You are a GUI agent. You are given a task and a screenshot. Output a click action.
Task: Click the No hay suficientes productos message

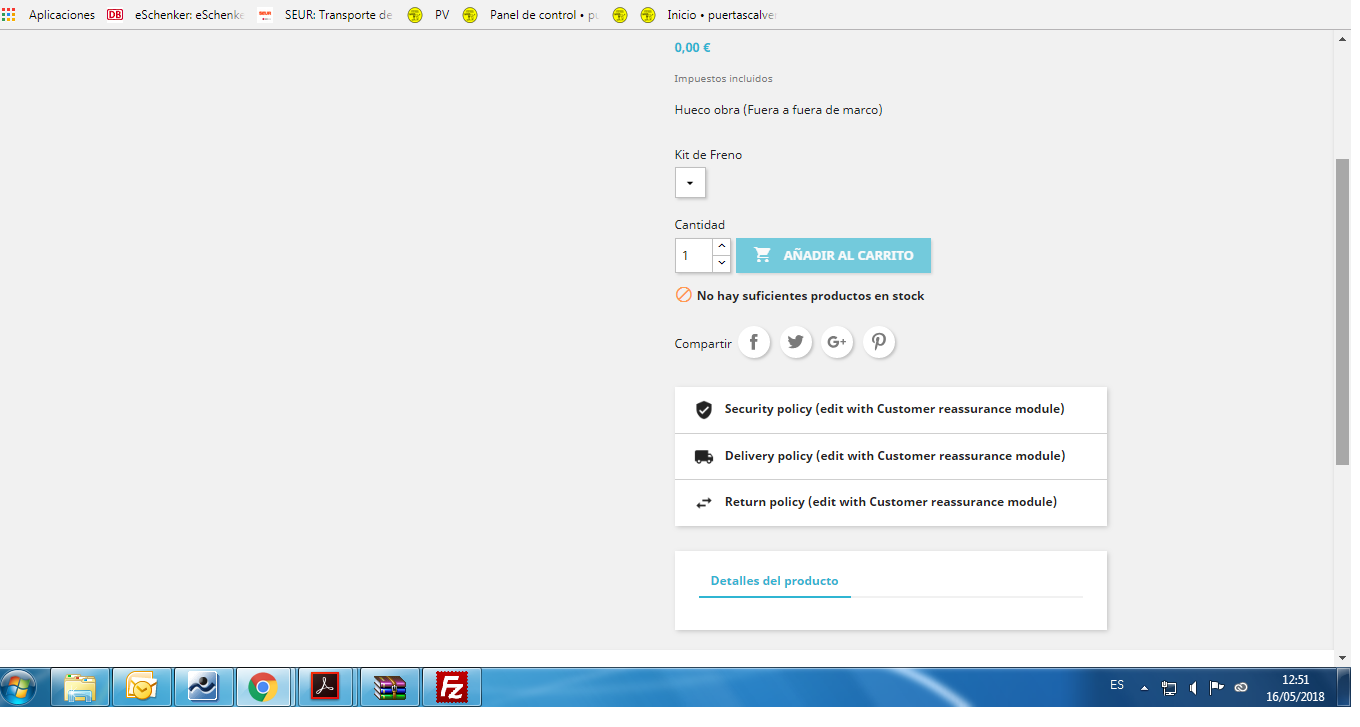(810, 296)
